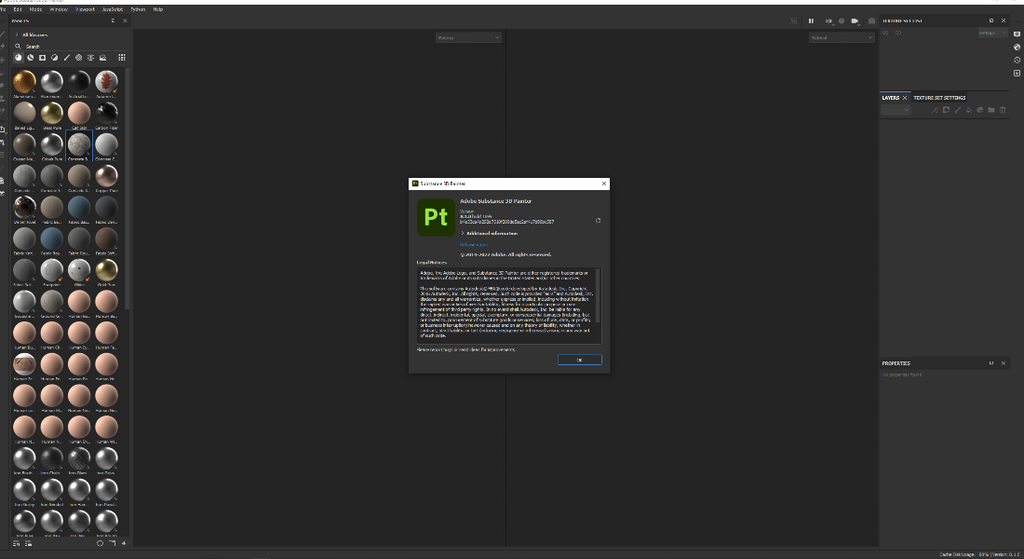Pause the viewport rendering
1024x559 pixels.
pyautogui.click(x=811, y=21)
